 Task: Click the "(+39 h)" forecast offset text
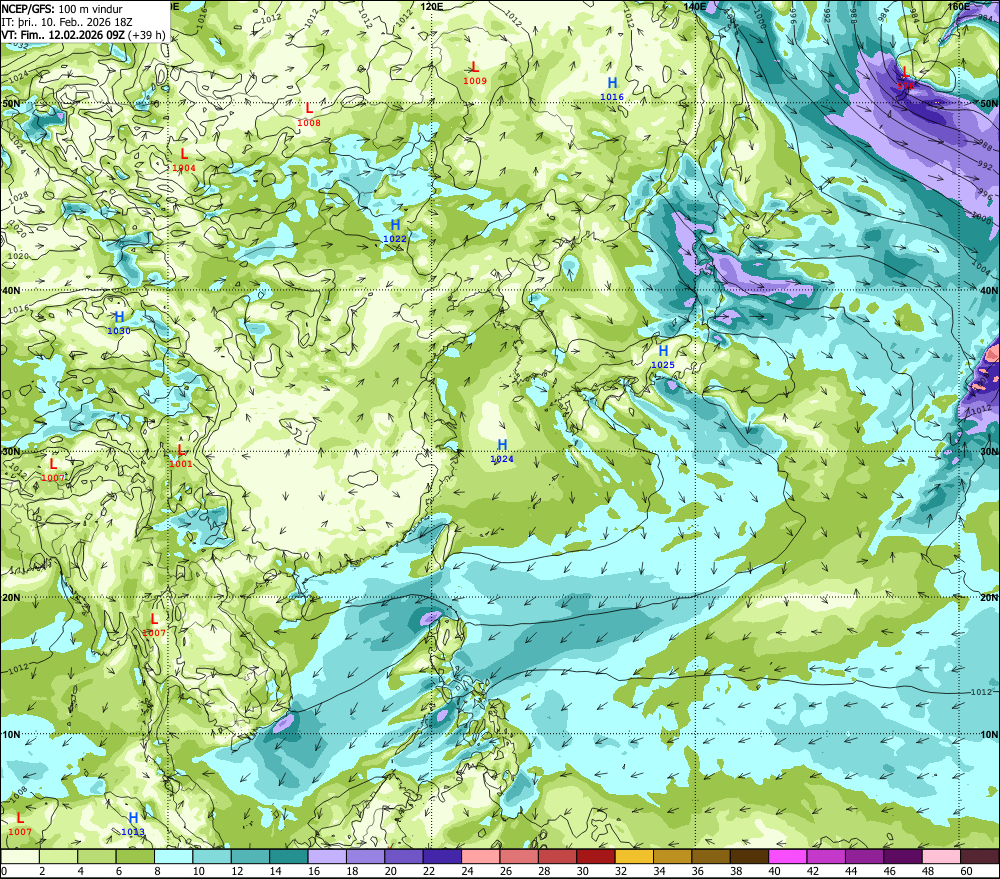(x=146, y=36)
